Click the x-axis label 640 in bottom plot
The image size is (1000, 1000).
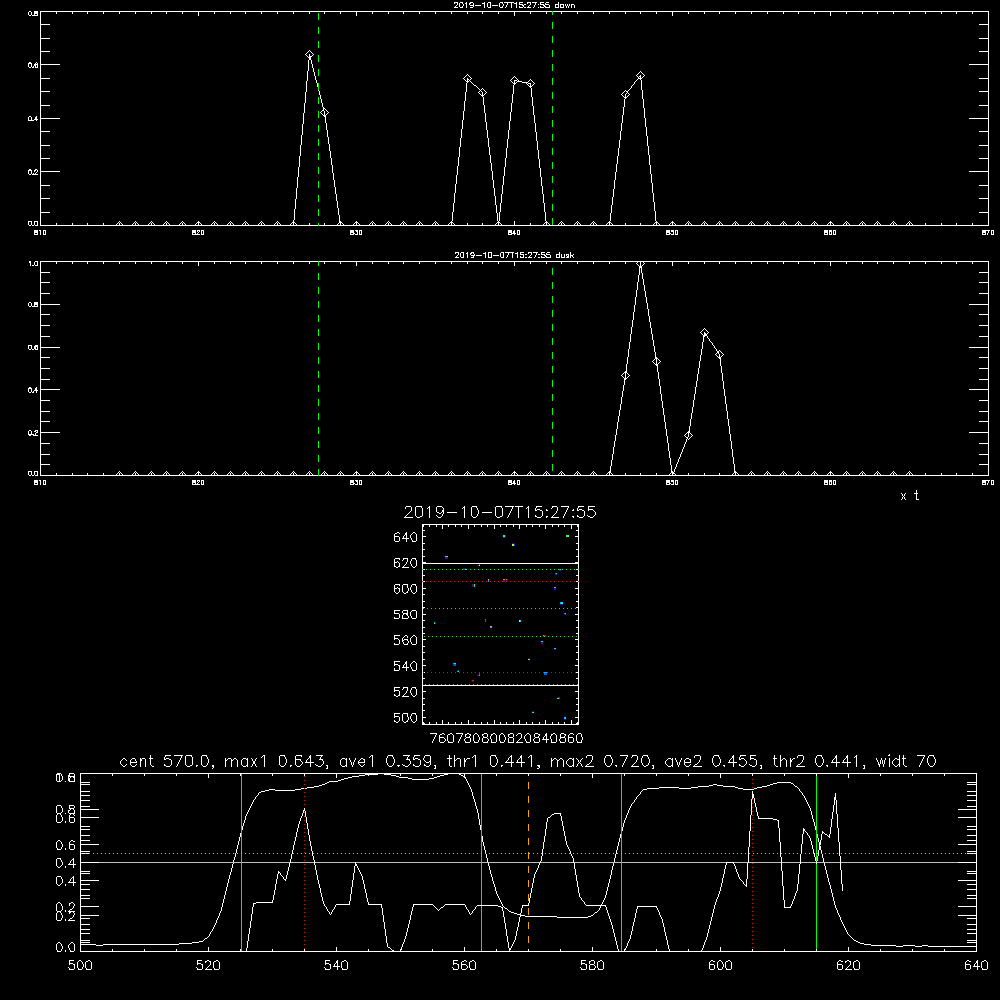(976, 965)
